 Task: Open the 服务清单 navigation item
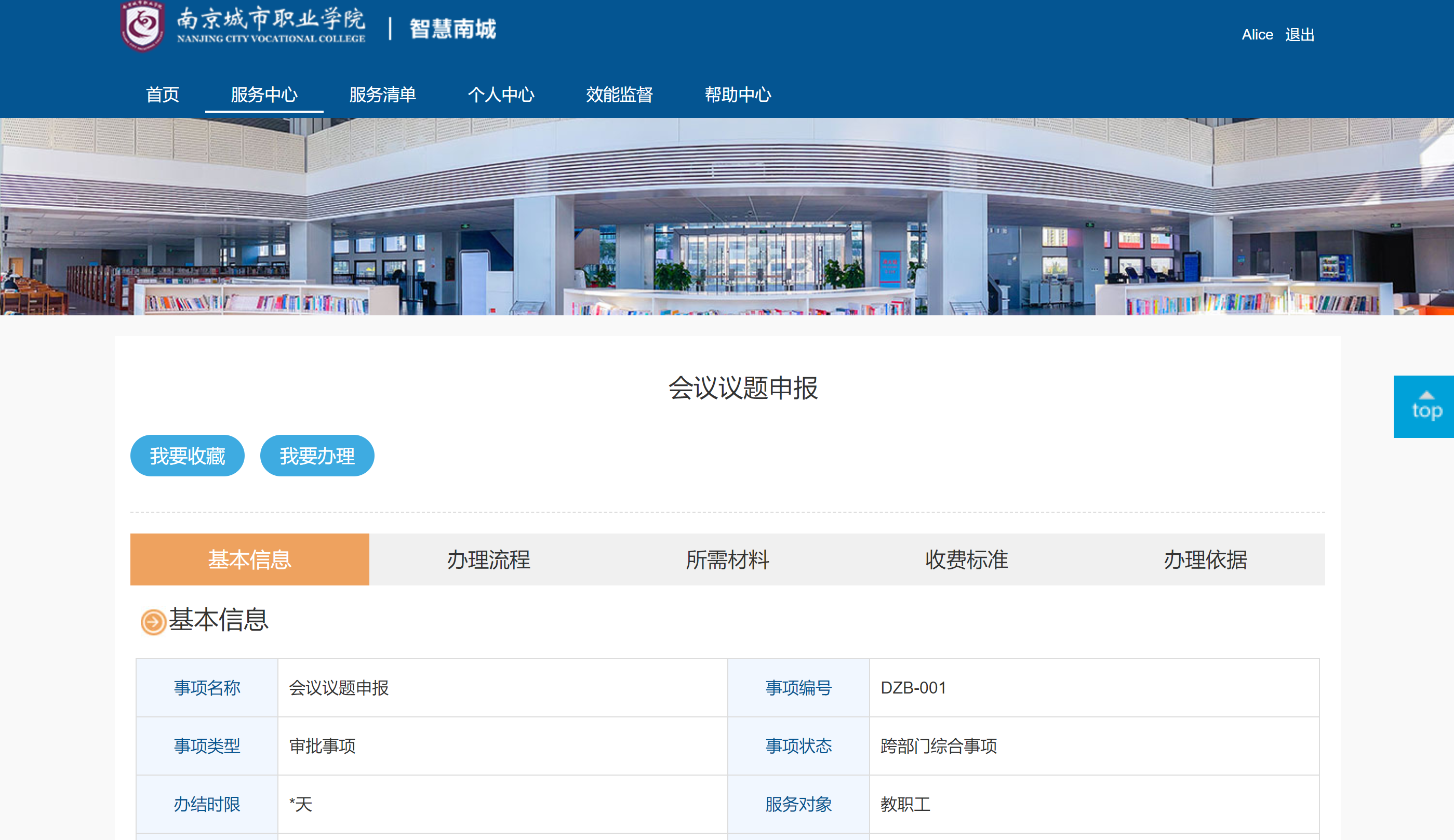pos(382,94)
